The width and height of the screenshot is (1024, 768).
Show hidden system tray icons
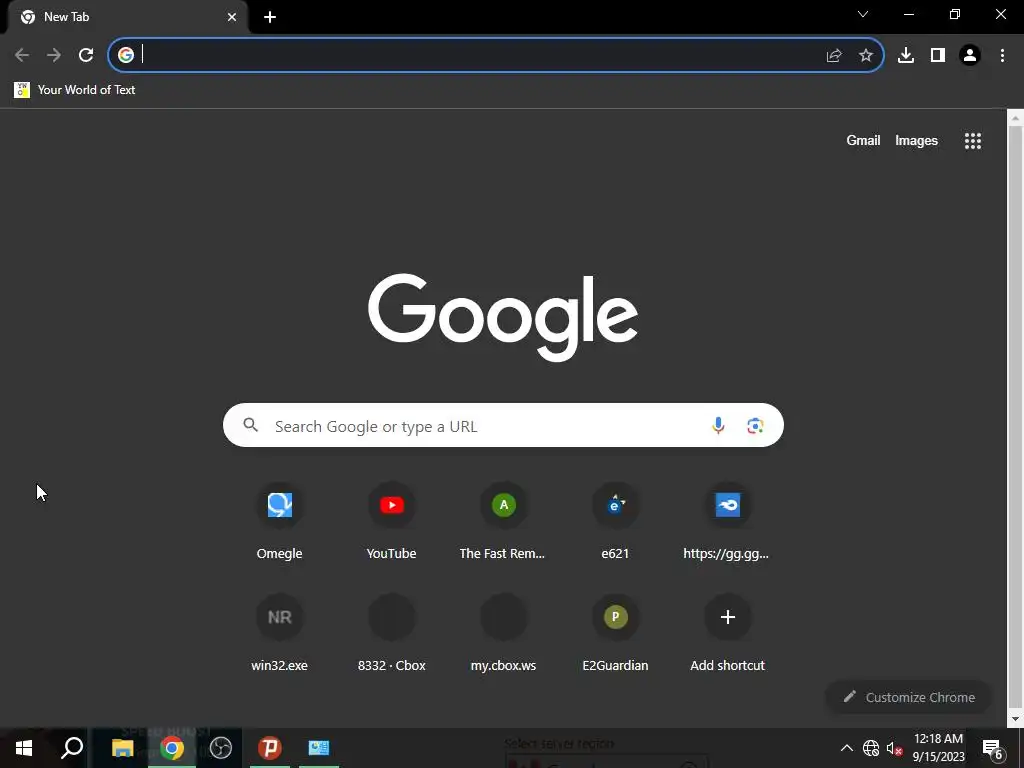[846, 748]
